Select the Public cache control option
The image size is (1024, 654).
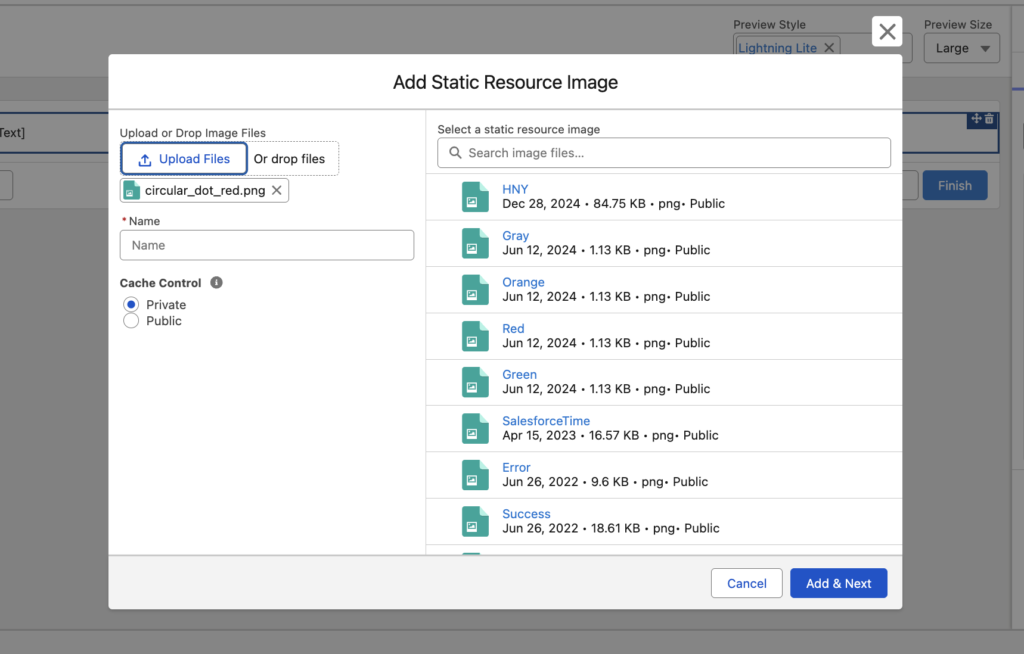[131, 321]
